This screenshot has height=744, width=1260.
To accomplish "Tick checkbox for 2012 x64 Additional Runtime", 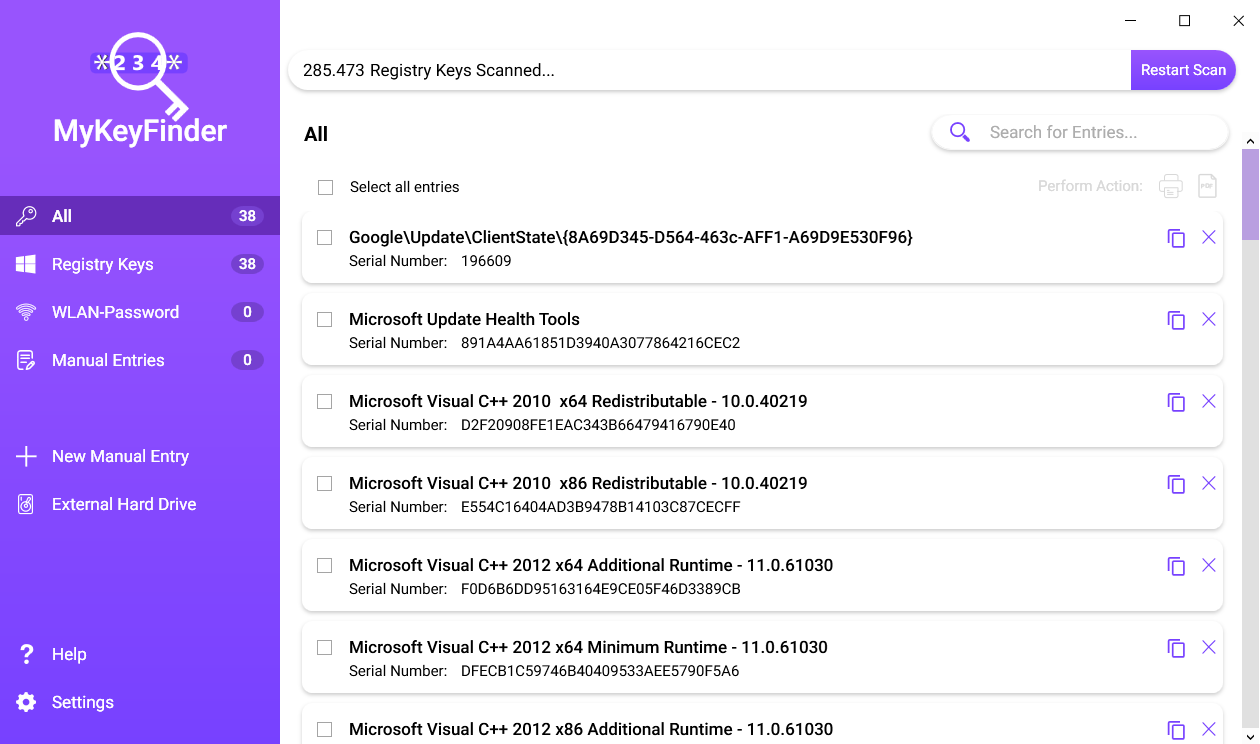I will [x=324, y=565].
